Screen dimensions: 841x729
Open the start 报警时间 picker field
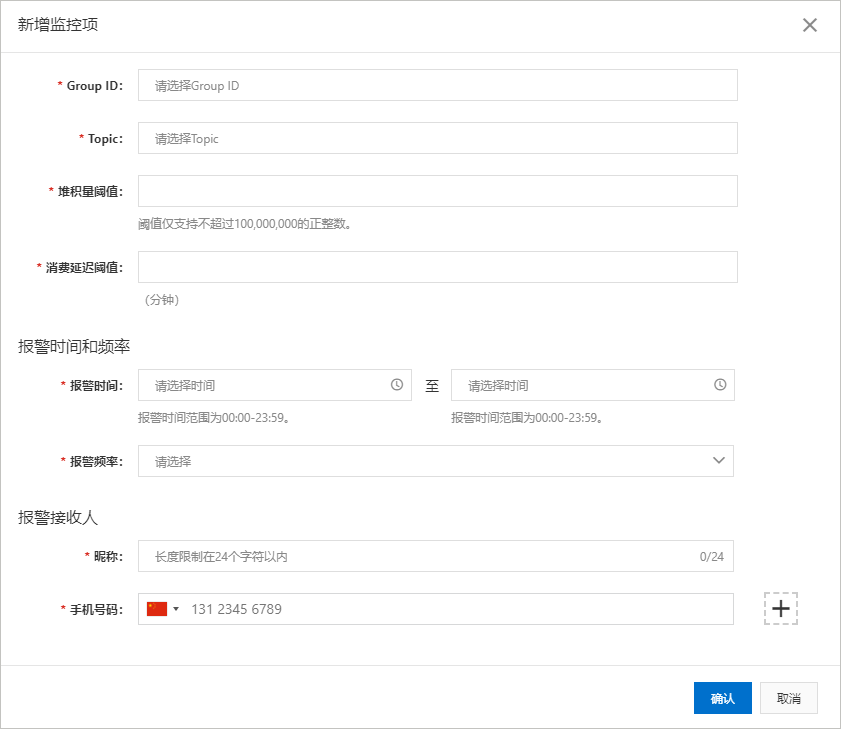(x=275, y=385)
